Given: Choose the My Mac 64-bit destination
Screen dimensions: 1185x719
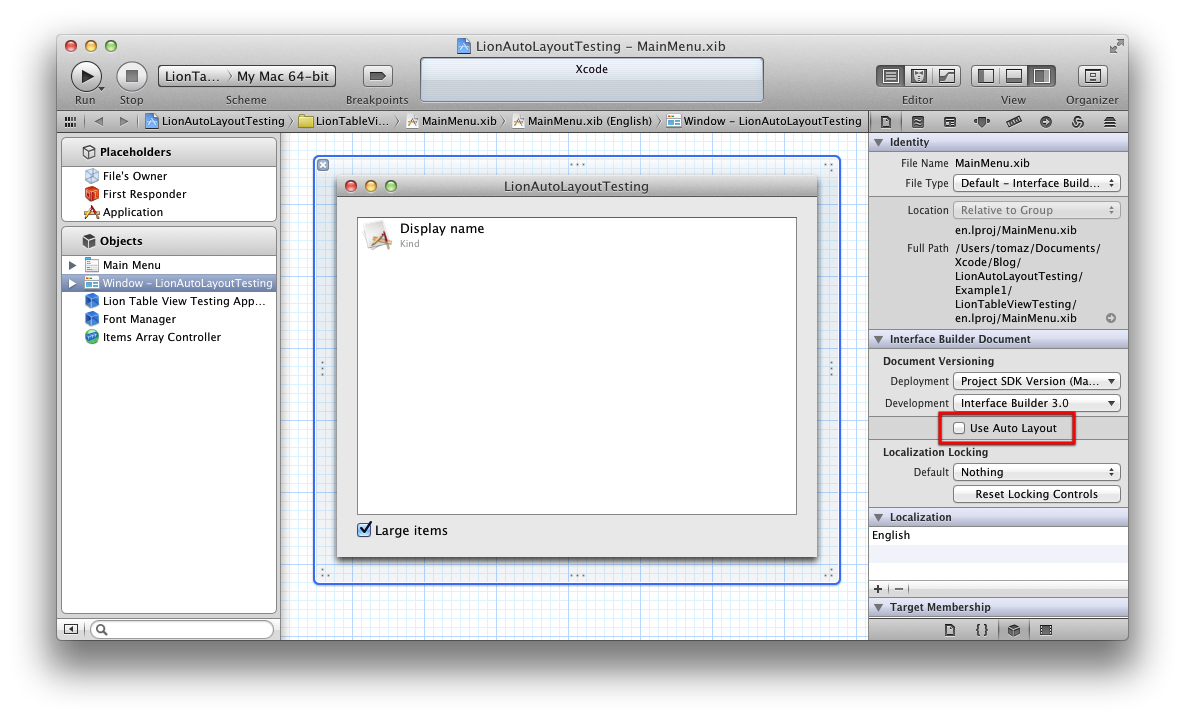Looking at the screenshot, I should tap(283, 76).
